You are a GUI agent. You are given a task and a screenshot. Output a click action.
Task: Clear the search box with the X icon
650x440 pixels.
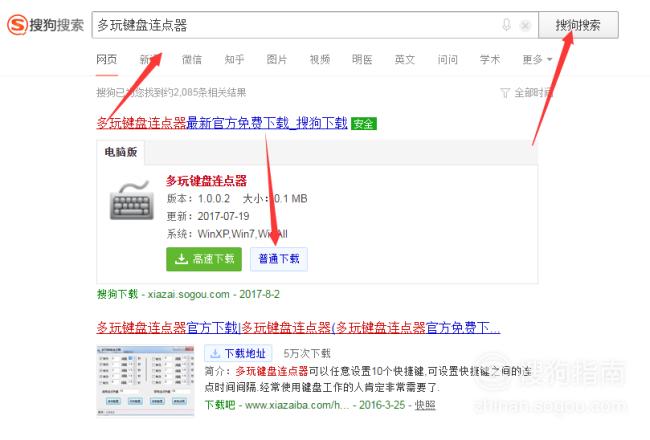pyautogui.click(x=525, y=26)
